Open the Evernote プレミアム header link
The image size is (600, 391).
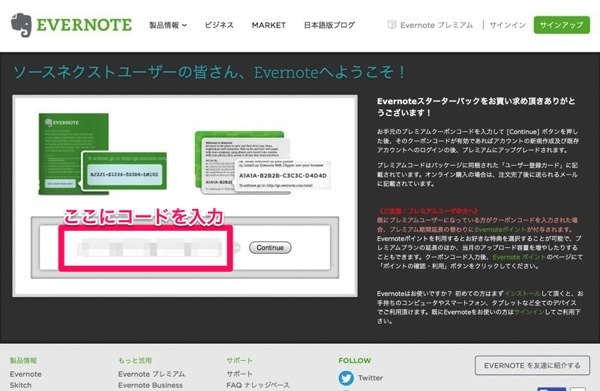tap(436, 25)
